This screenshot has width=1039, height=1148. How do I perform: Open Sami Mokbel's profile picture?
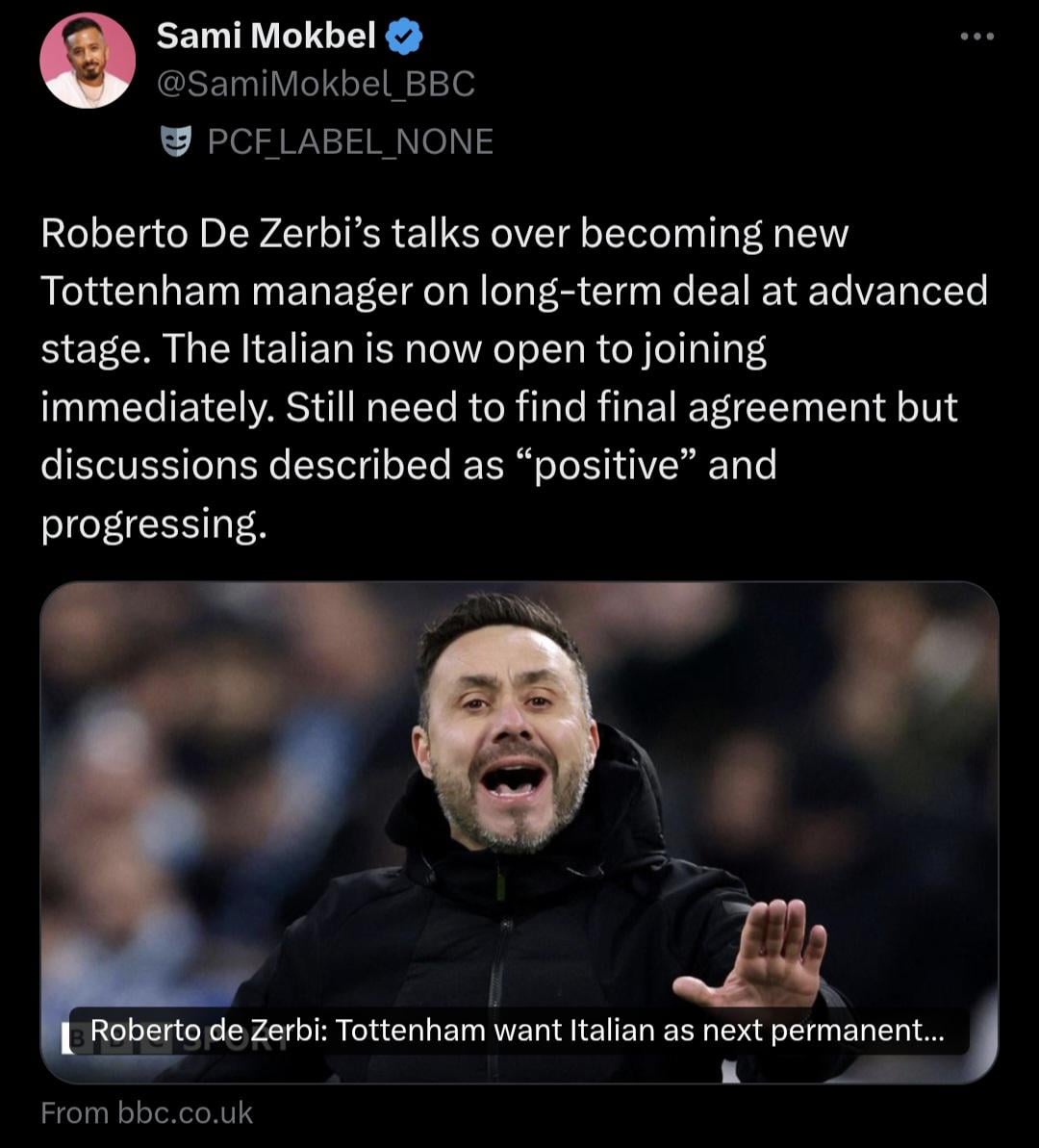[x=88, y=62]
